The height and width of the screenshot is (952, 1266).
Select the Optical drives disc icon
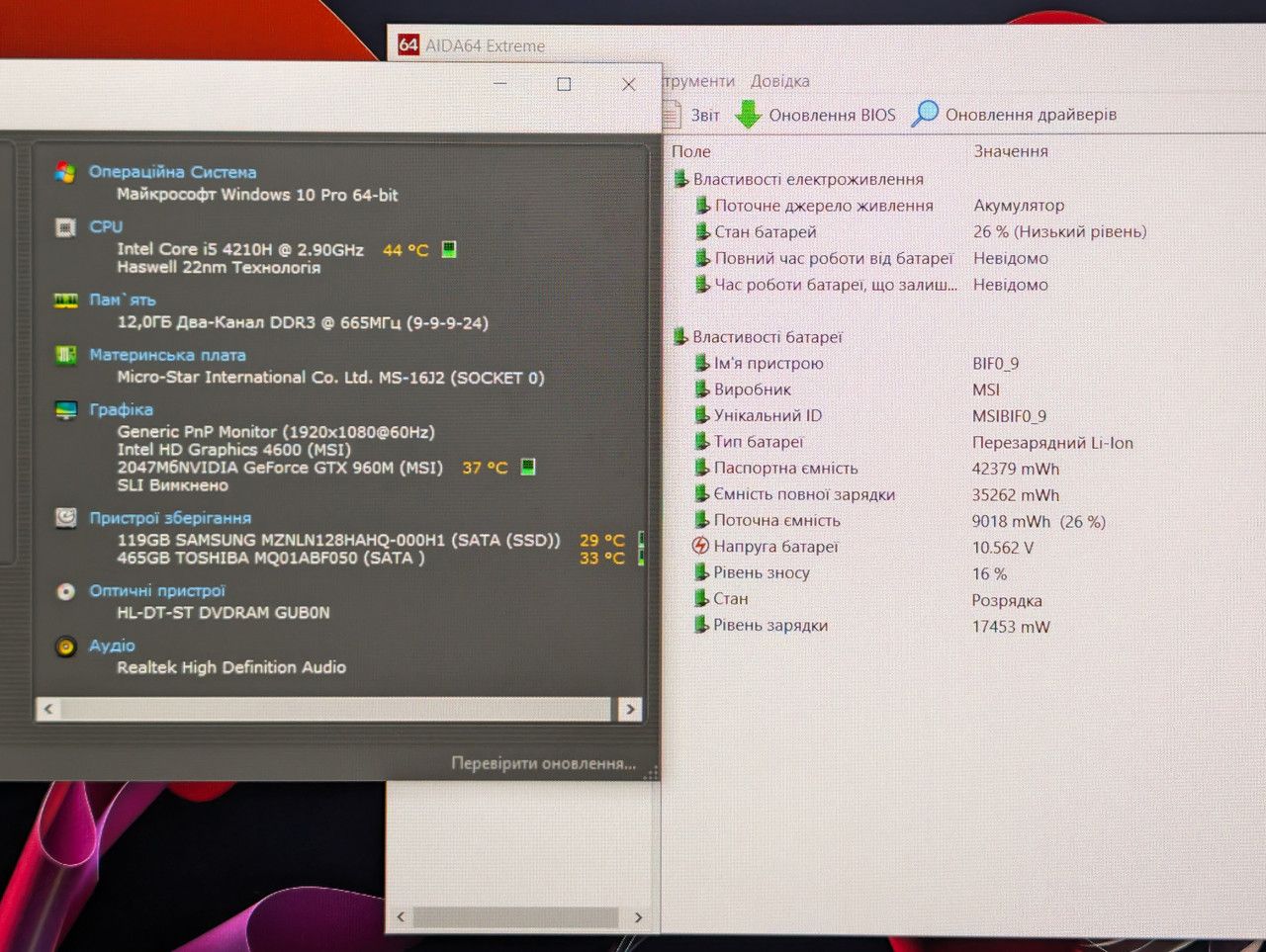[x=65, y=591]
